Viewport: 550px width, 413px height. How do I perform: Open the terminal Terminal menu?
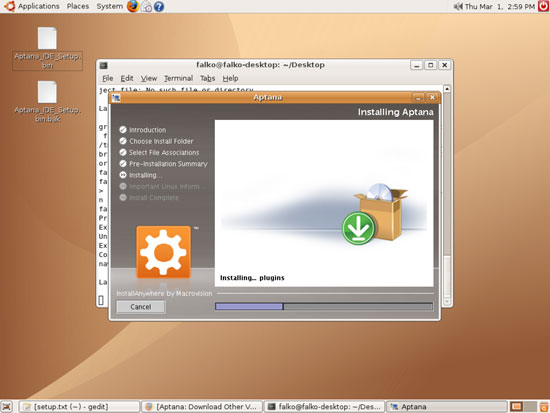pyautogui.click(x=179, y=78)
